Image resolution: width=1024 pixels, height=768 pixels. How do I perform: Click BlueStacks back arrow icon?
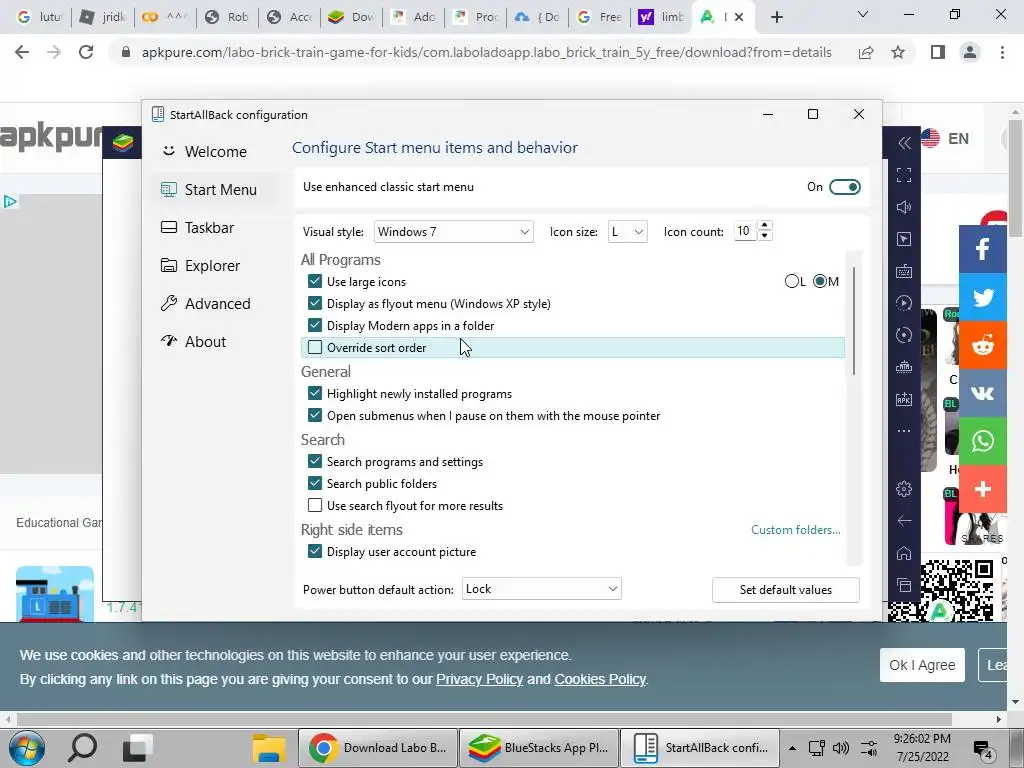point(904,520)
